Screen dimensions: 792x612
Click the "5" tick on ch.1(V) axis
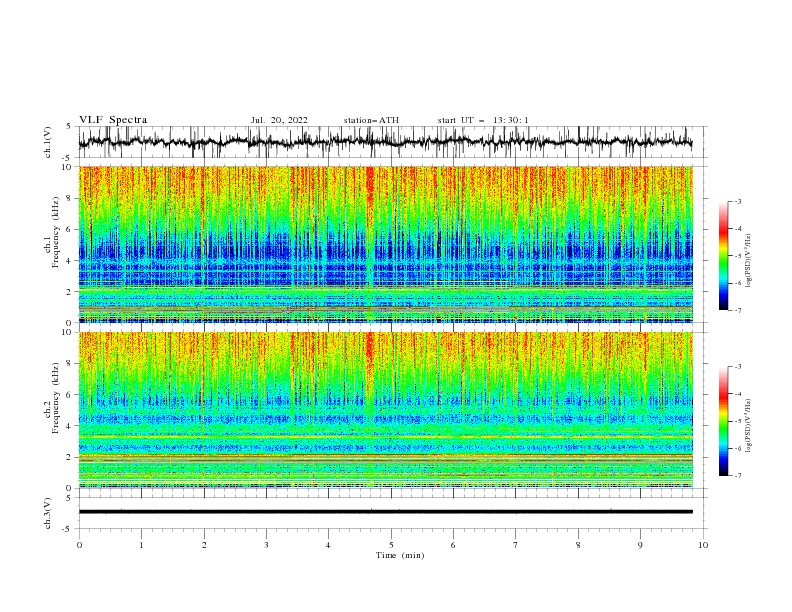70,126
